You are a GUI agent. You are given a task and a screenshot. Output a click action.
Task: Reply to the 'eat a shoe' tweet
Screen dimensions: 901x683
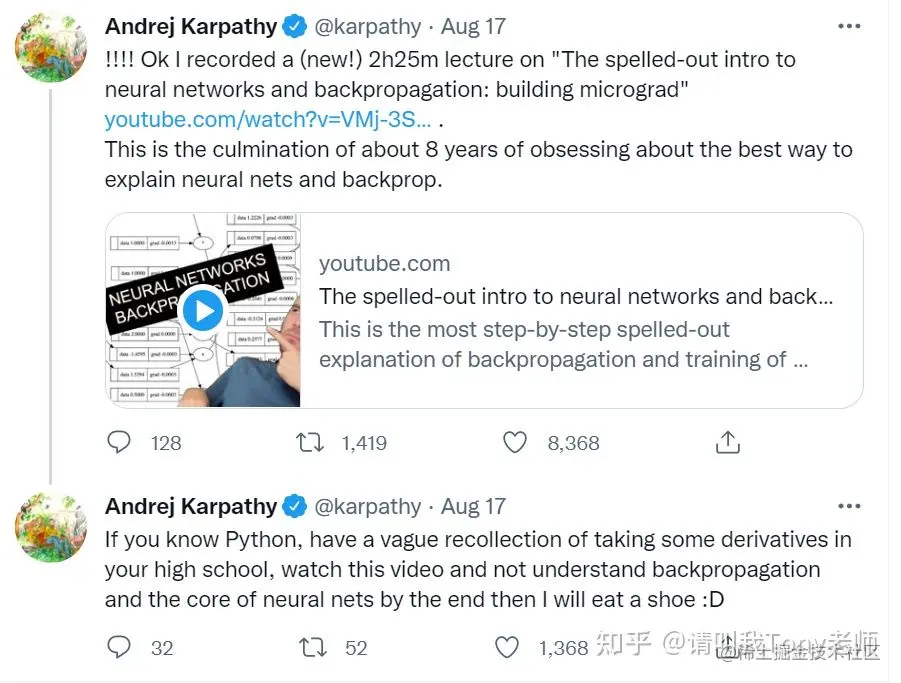119,647
